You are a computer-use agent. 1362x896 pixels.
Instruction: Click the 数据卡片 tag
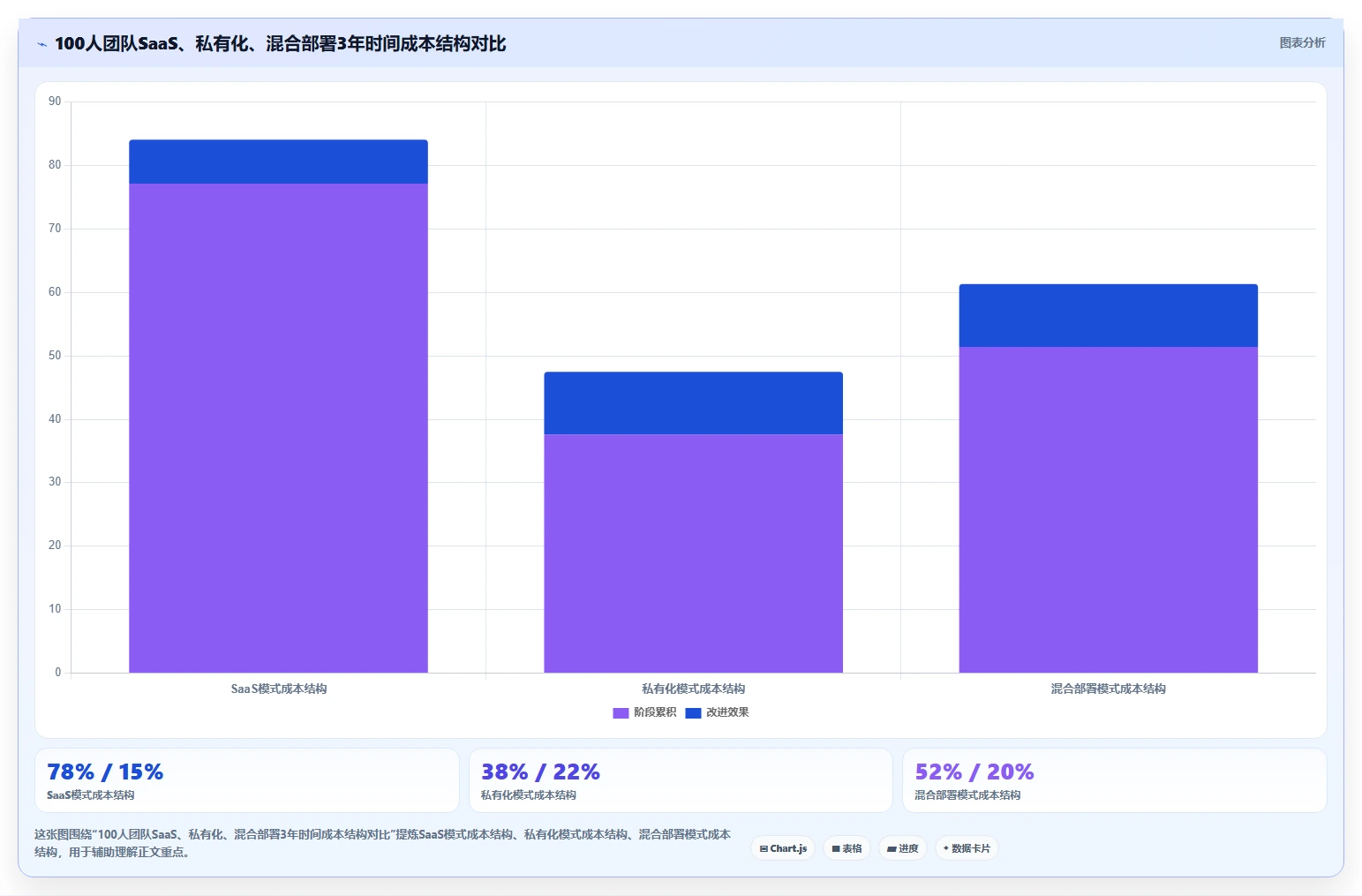[967, 848]
